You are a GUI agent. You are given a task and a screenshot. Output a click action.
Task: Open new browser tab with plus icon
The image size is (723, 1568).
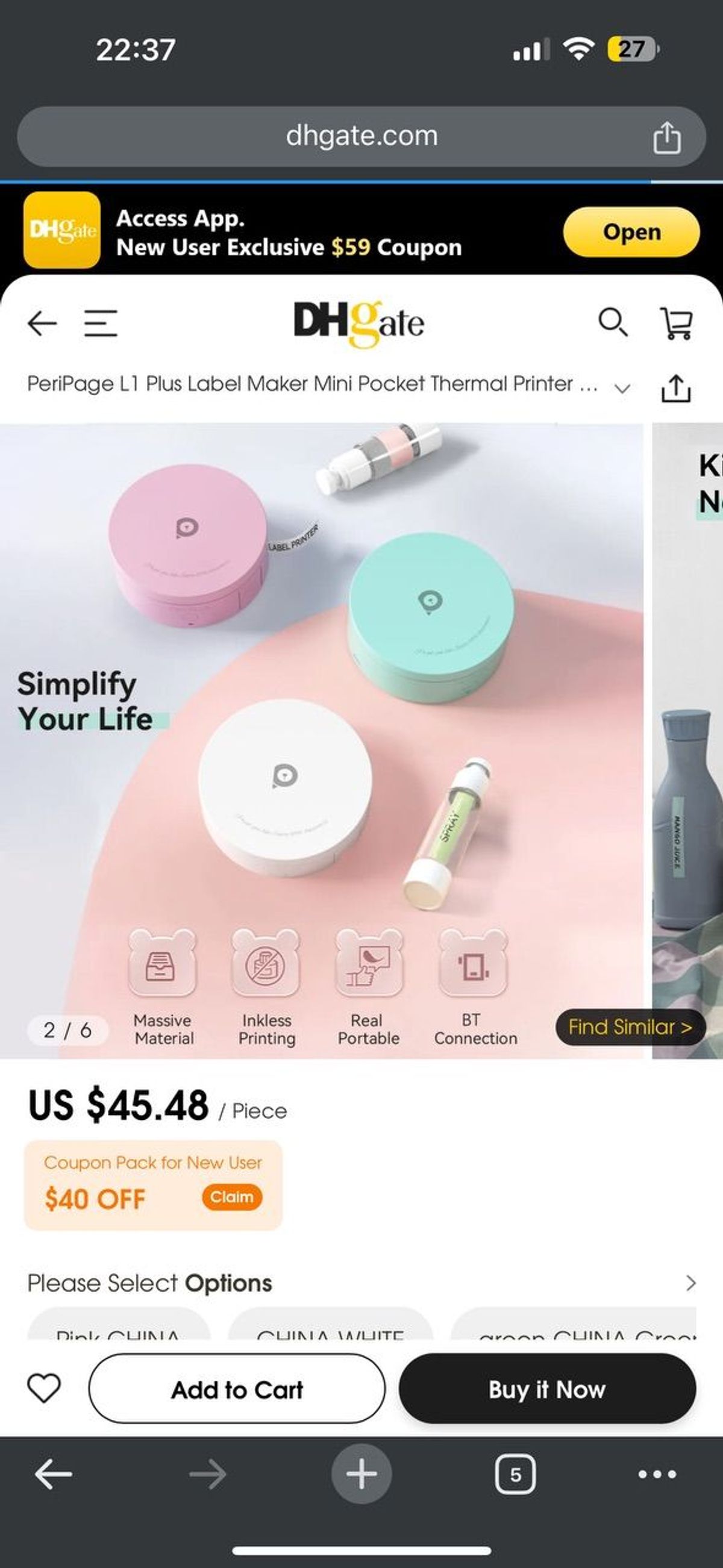[361, 1473]
